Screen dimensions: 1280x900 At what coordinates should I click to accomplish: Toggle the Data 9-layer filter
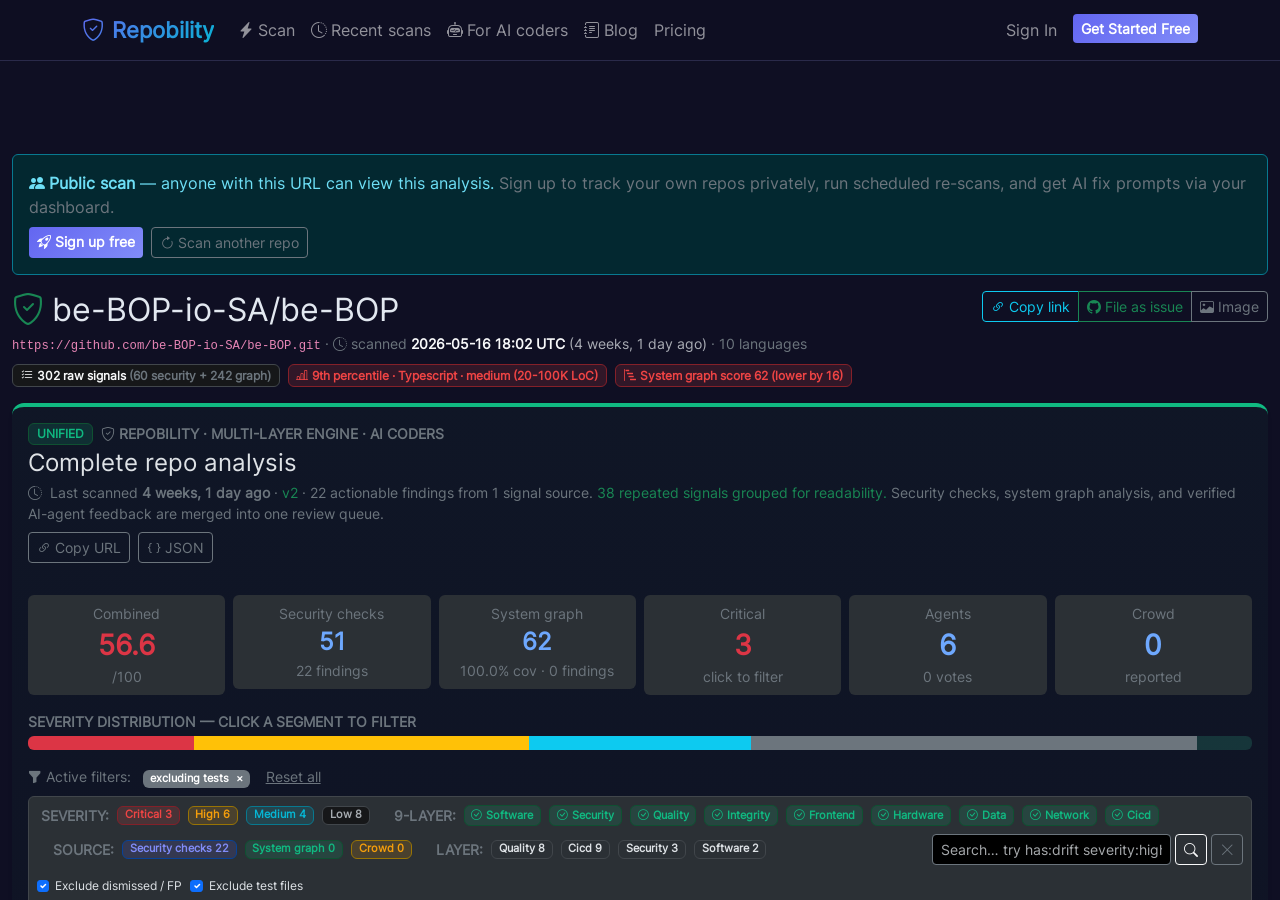tap(986, 815)
